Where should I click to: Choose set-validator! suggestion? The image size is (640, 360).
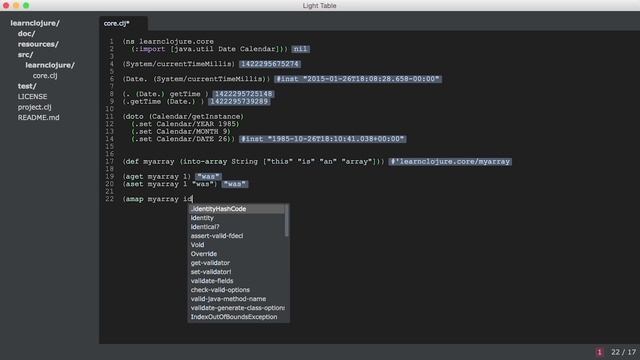click(237, 272)
